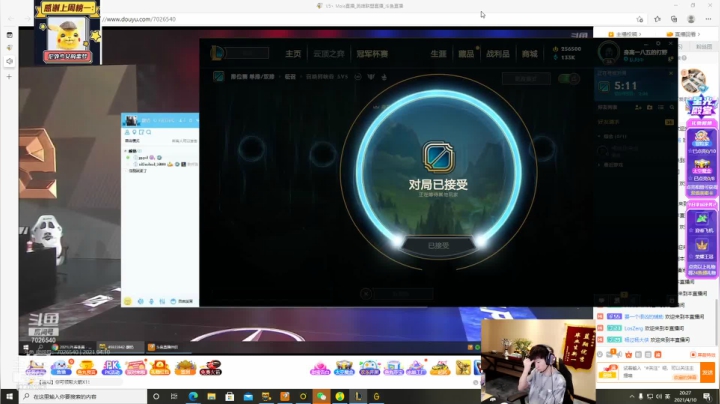Click the LosZerg username in chat
Image resolution: width=720 pixels, height=404 pixels.
pos(633,328)
